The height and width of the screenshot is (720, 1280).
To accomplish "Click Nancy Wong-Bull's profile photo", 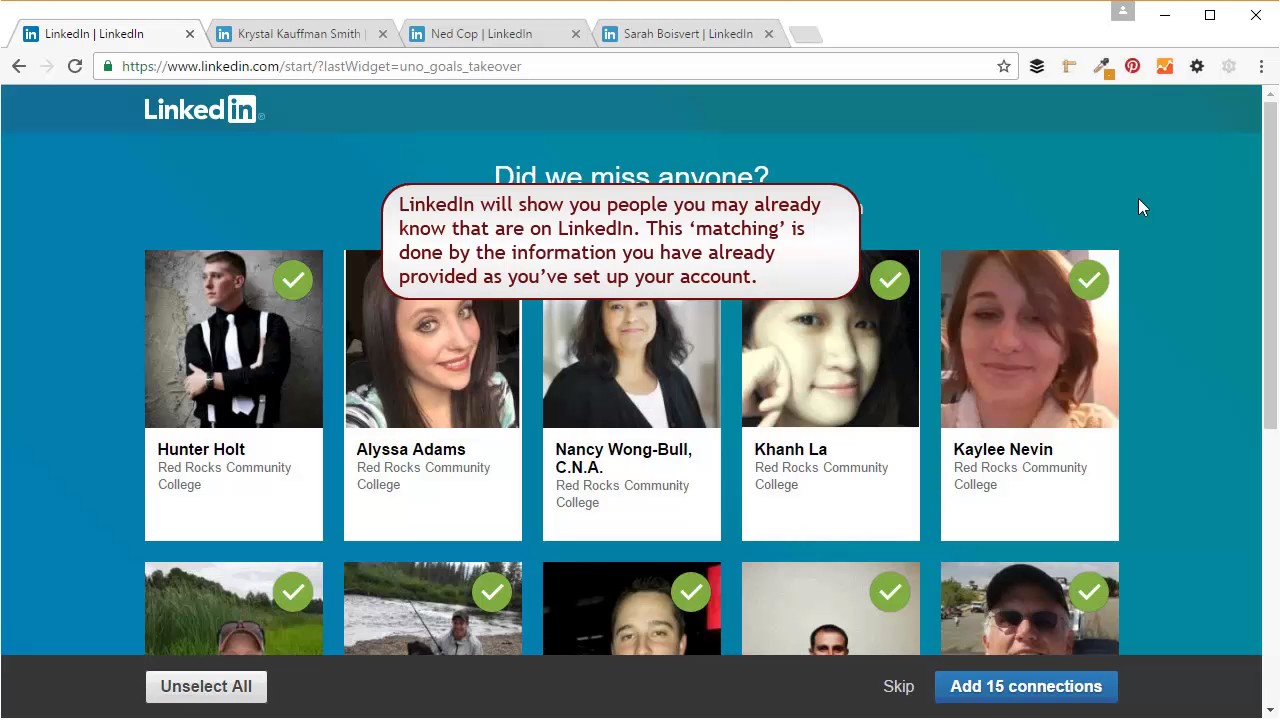I will pos(632,339).
